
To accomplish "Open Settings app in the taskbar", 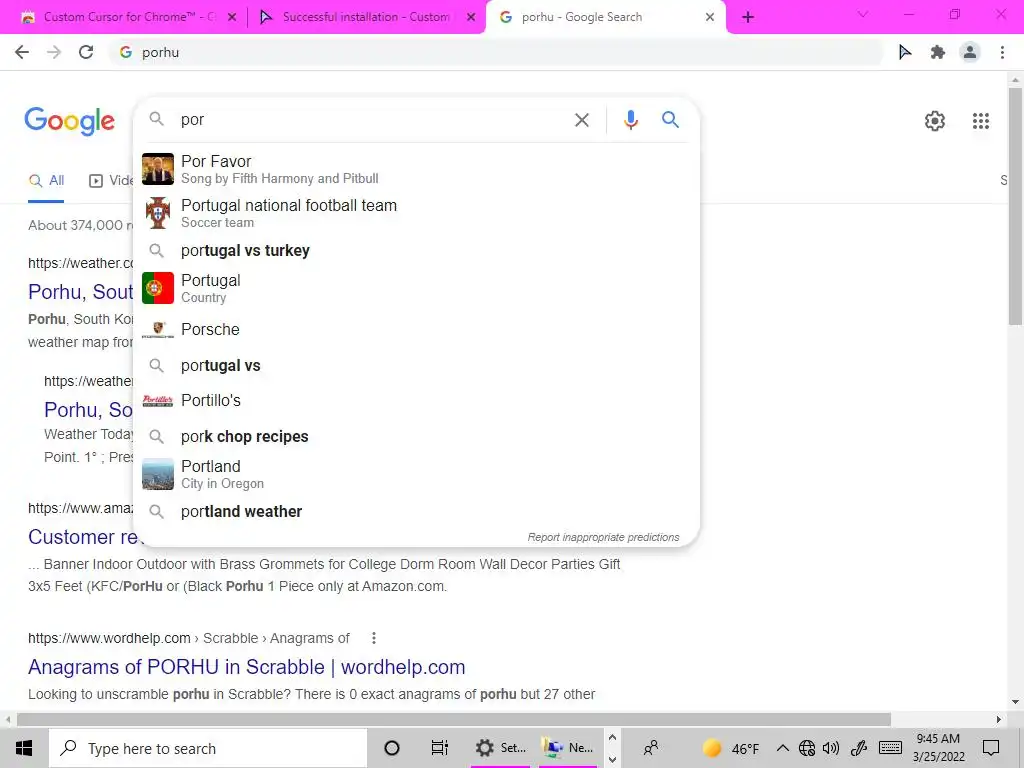I will click(x=501, y=748).
